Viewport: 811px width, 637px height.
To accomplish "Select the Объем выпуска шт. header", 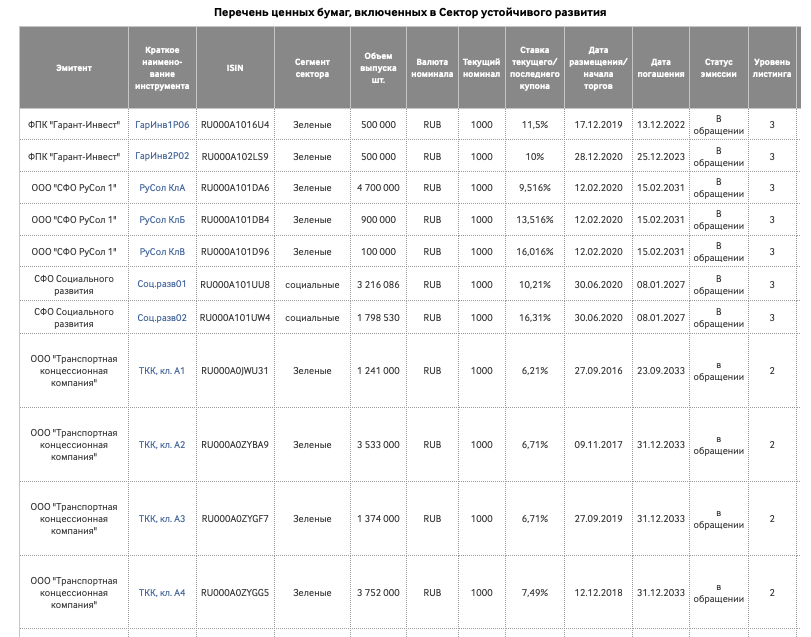I will [x=378, y=68].
